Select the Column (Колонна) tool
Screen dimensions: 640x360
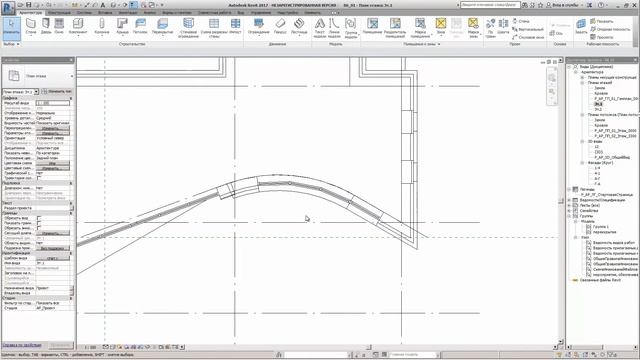tap(102, 27)
